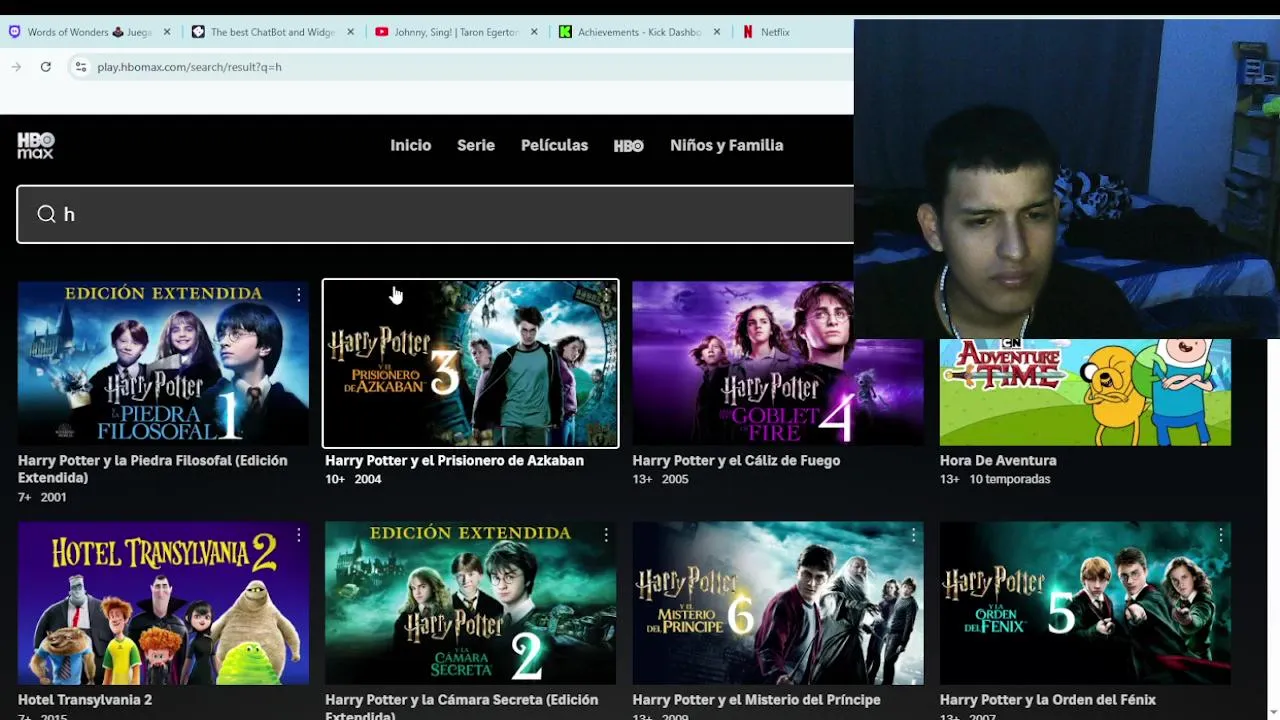This screenshot has height=720, width=1280.
Task: Close The best ChatBot tab
Action: [350, 32]
